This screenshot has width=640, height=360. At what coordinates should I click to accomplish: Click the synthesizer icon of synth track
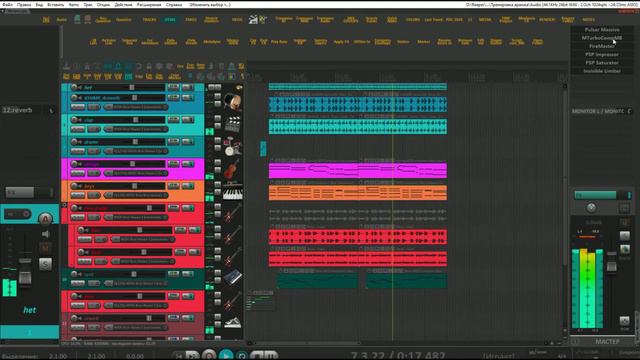tap(233, 278)
